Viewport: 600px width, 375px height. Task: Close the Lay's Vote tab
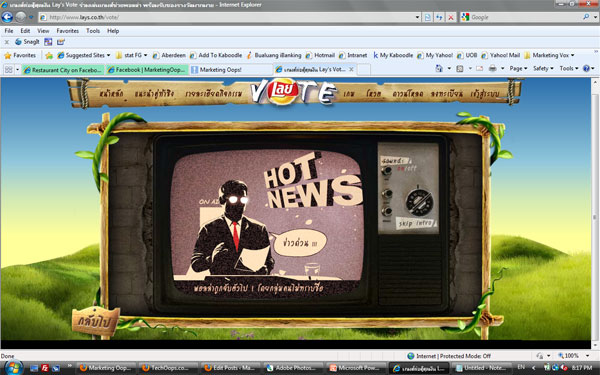(x=351, y=69)
